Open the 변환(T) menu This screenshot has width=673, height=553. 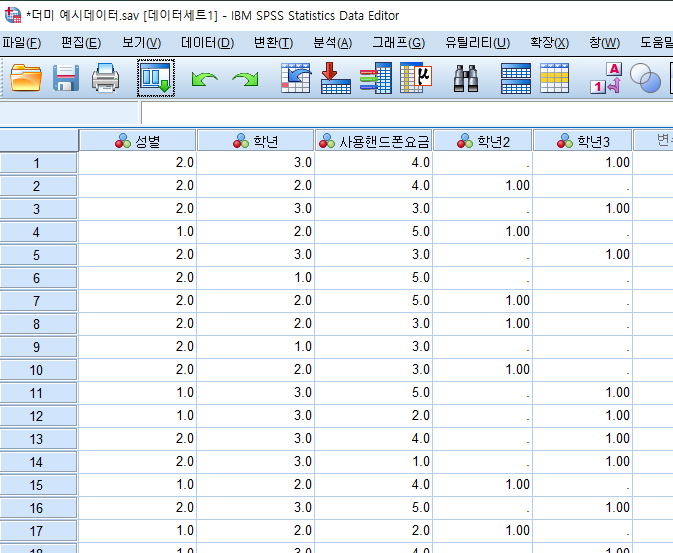[273, 43]
